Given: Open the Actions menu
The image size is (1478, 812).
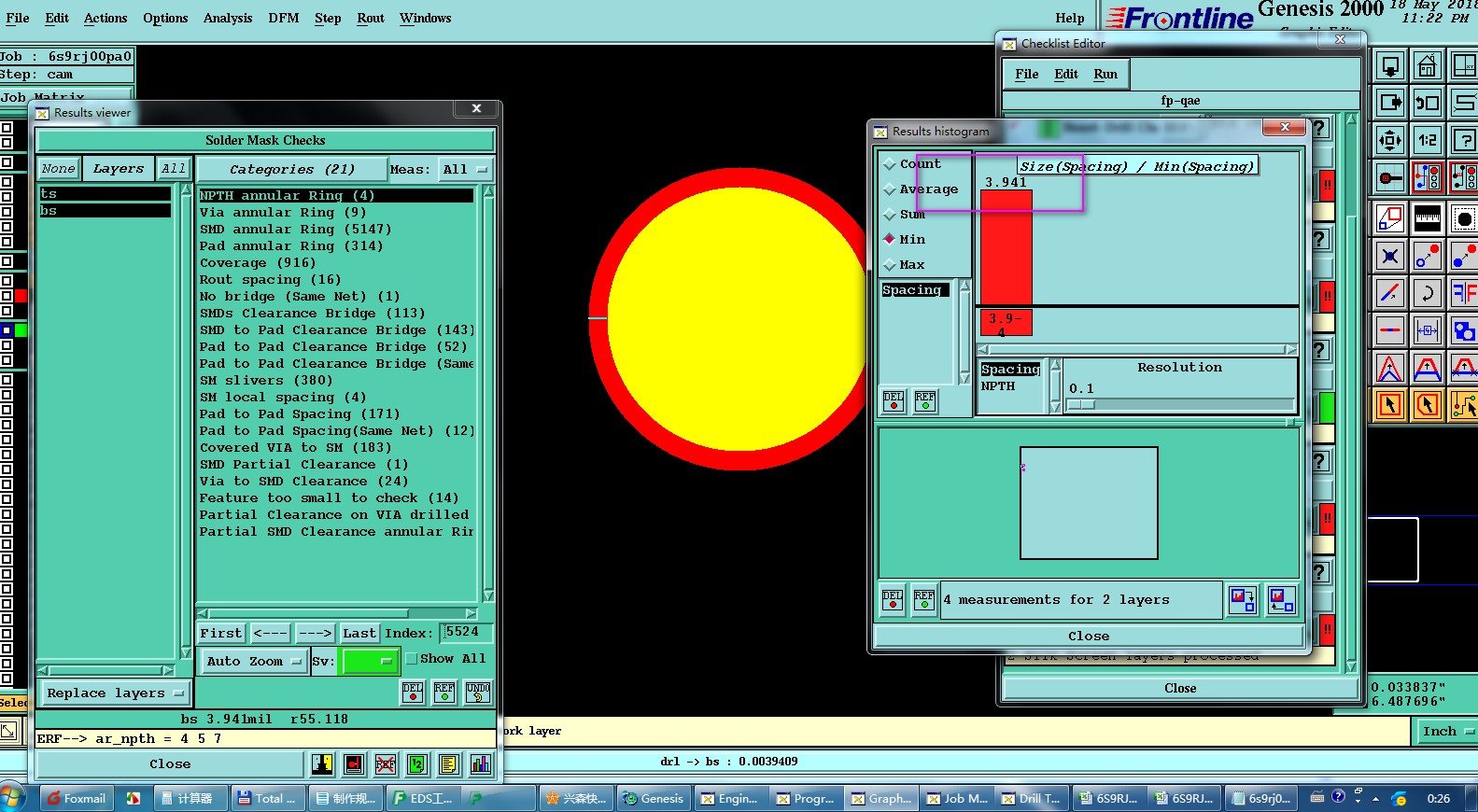Looking at the screenshot, I should tap(106, 18).
